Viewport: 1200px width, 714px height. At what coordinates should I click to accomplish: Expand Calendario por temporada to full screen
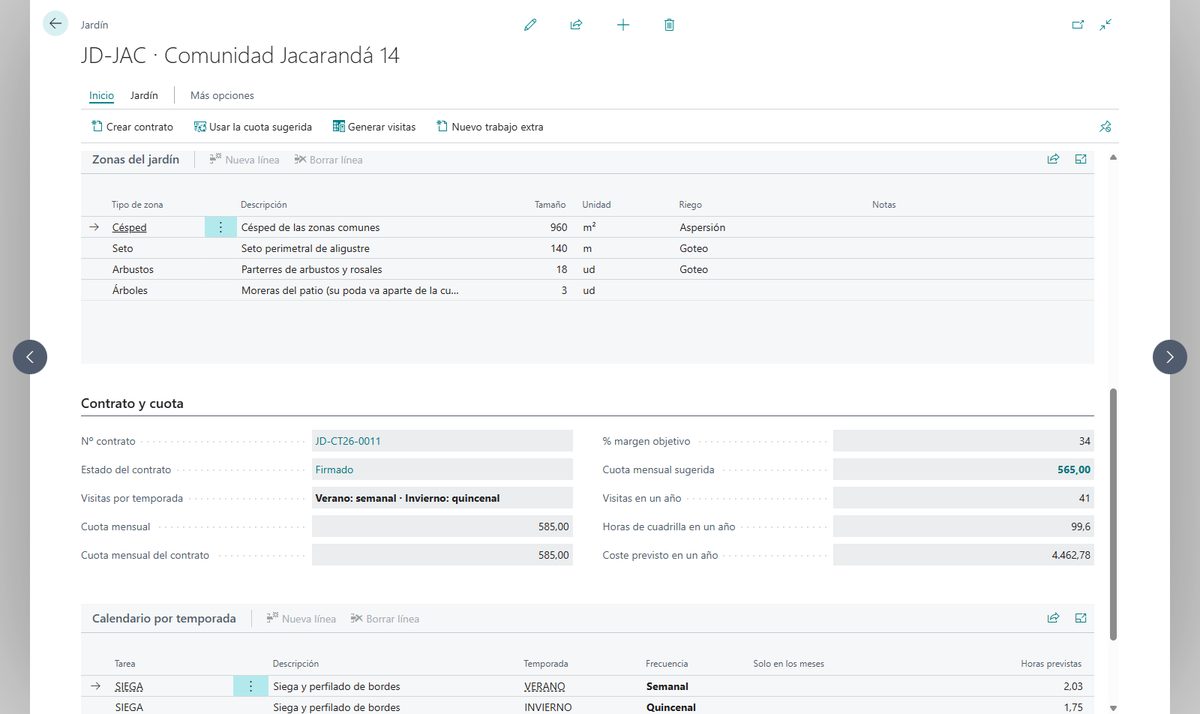(1081, 618)
